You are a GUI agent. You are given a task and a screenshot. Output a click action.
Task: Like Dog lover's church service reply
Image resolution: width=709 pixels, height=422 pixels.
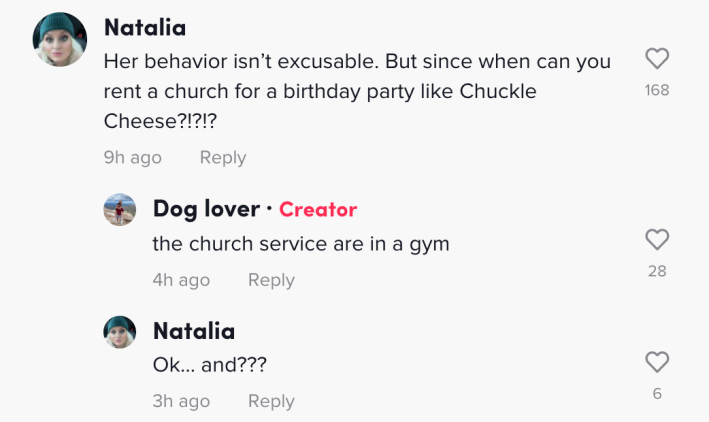[x=657, y=240]
